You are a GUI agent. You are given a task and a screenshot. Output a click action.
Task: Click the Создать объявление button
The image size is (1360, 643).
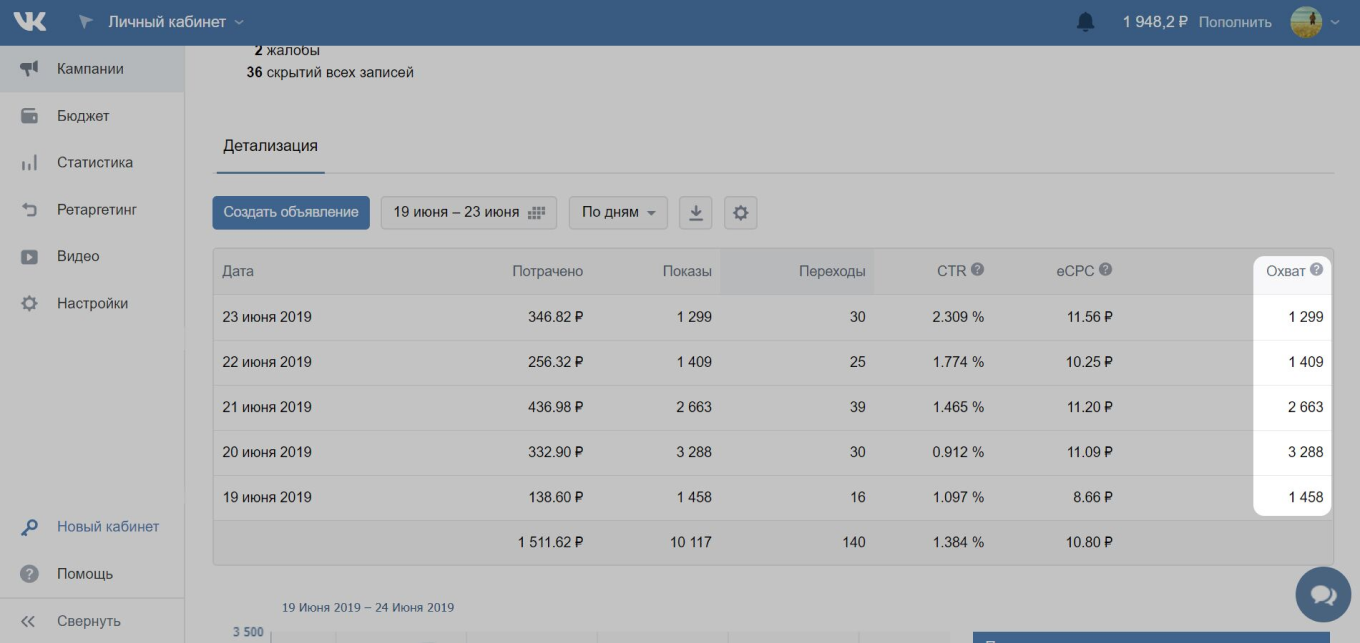click(291, 212)
